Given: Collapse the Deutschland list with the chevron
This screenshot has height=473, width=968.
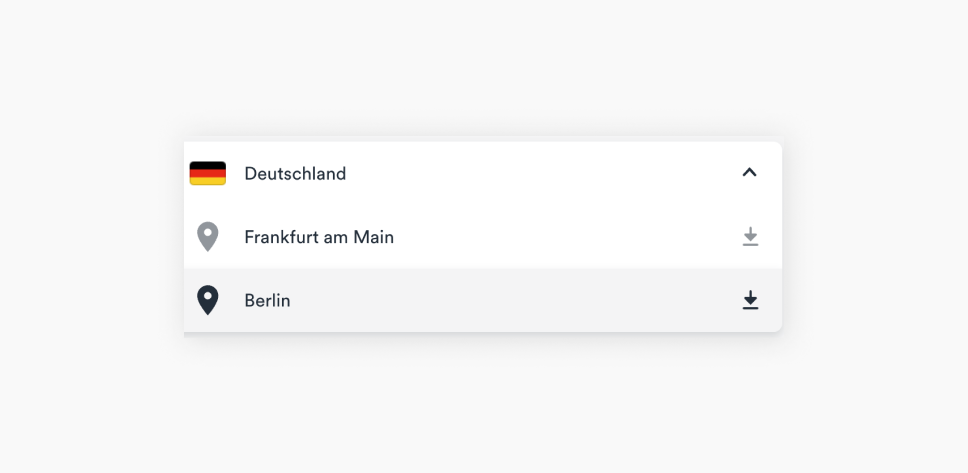Looking at the screenshot, I should pos(749,173).
